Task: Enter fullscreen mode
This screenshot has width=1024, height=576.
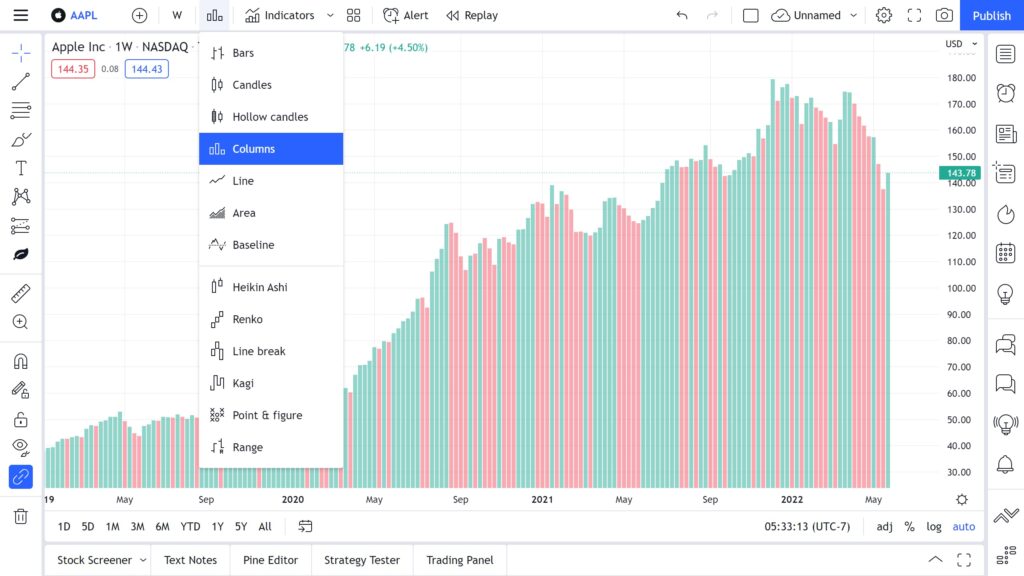Action: point(914,15)
